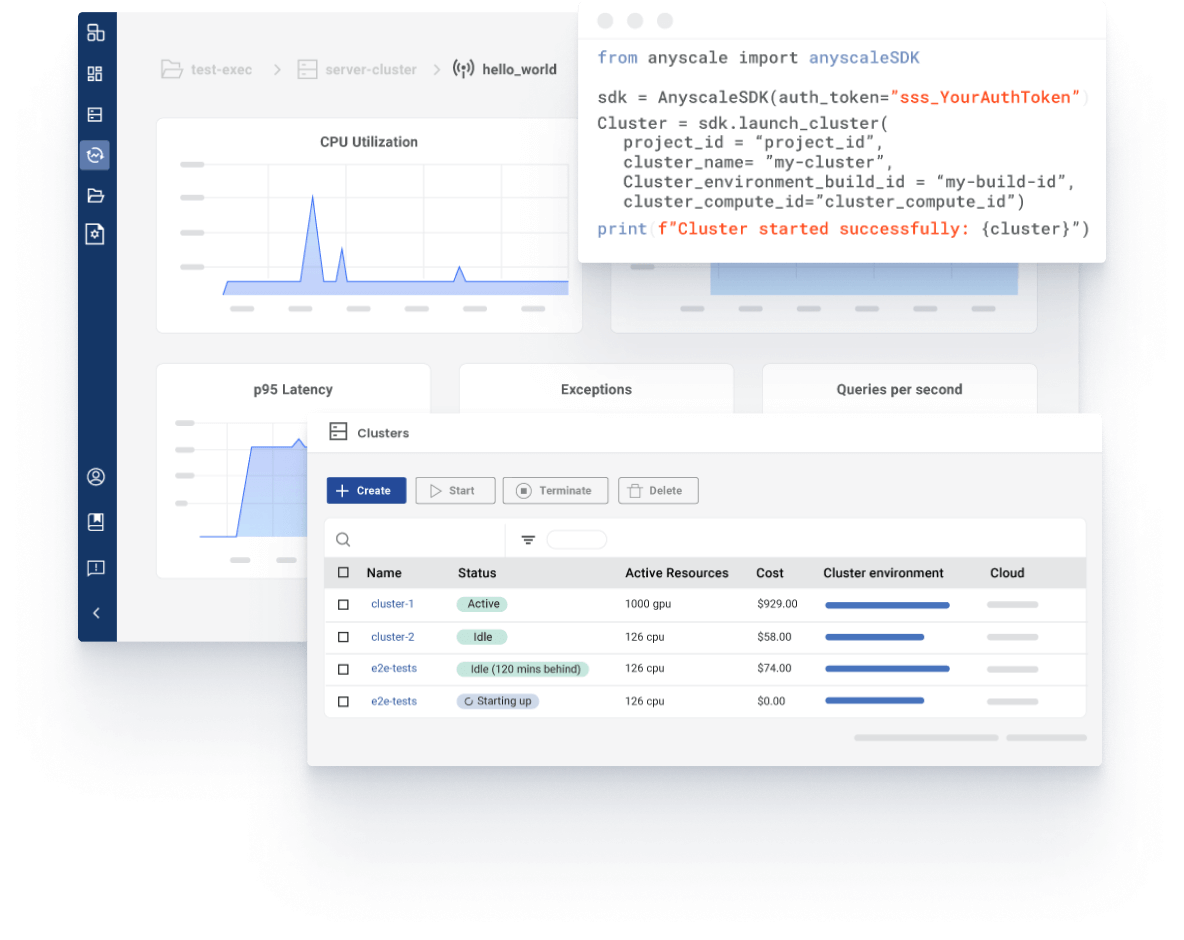This screenshot has height=940, width=1184.
Task: Click the $0.00 cost cell
Action: (x=772, y=701)
